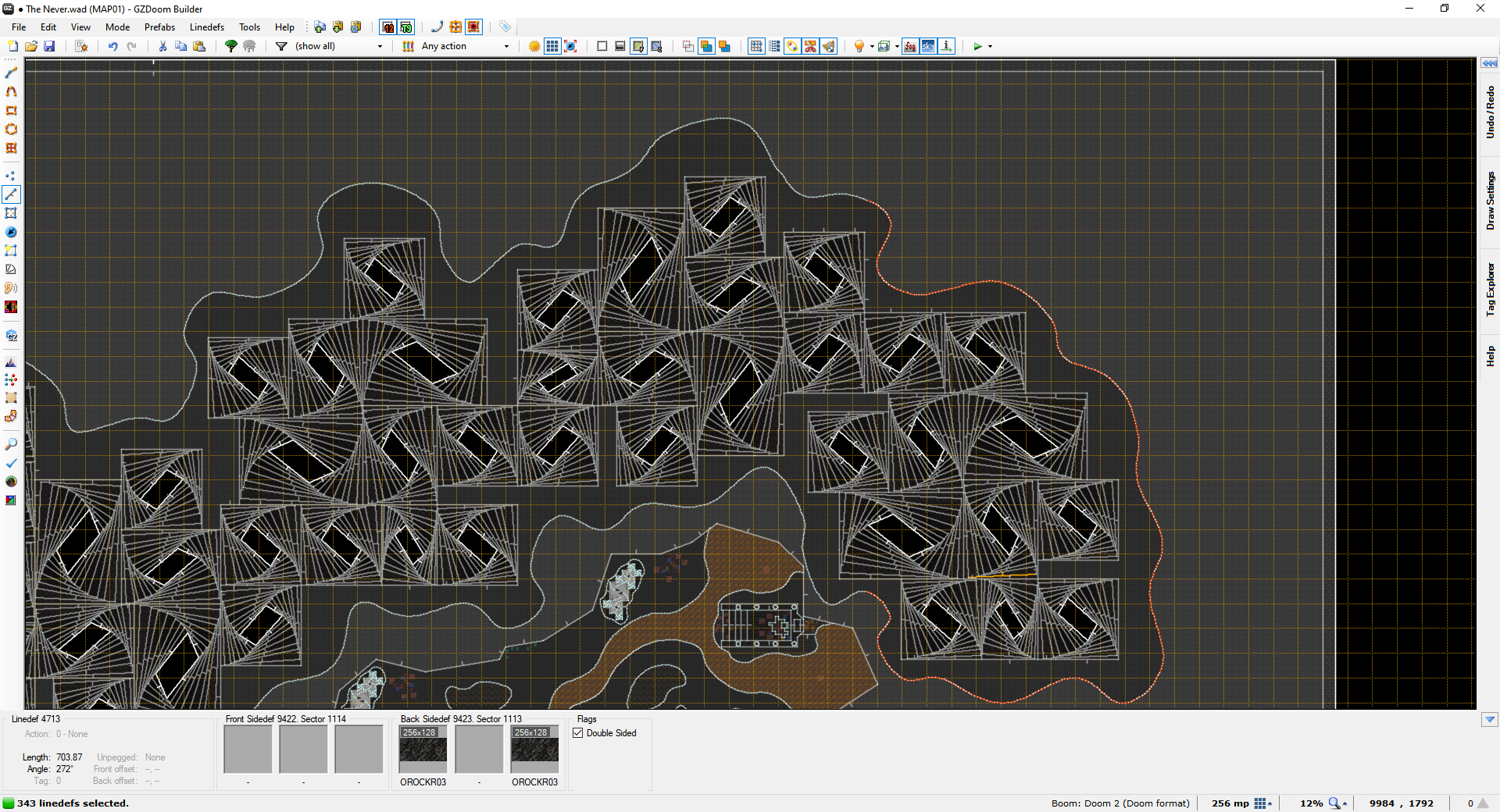Click front sidedef upper texture slot
Viewport: 1500px width, 812px height.
click(248, 750)
